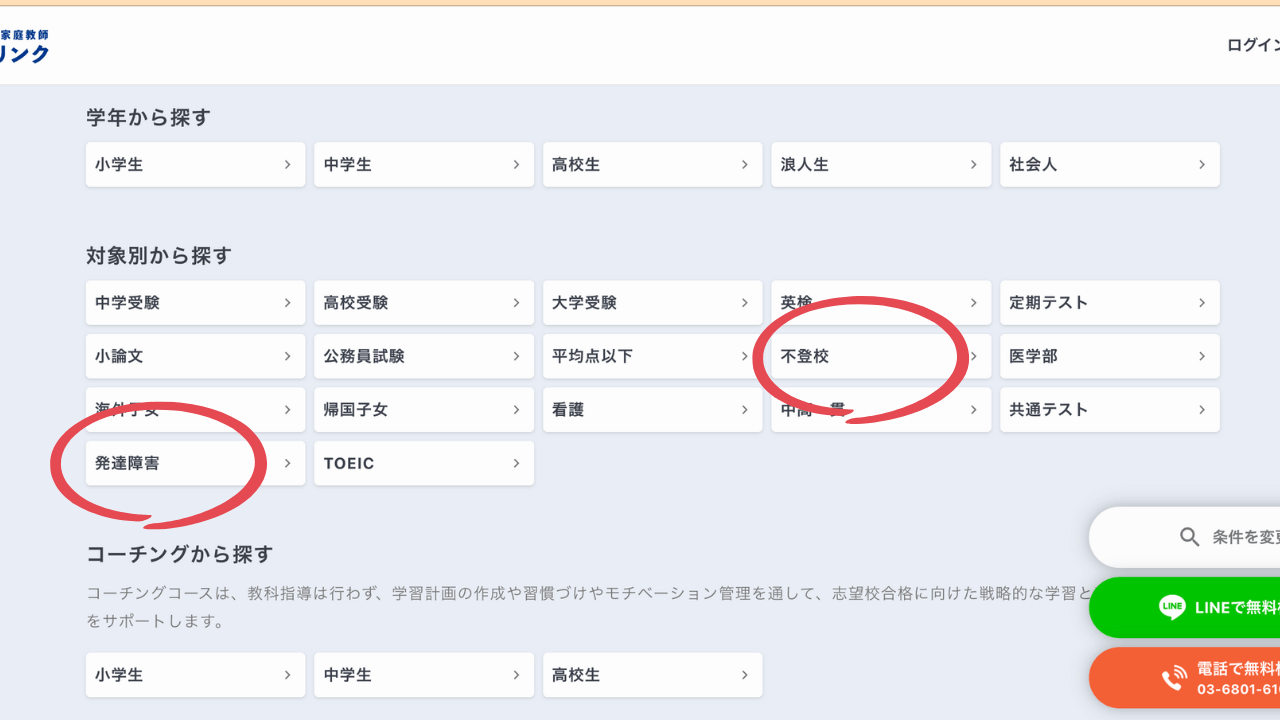Screen dimensions: 1280x720
Task: Click the ログイン link in header
Action: tap(1252, 45)
